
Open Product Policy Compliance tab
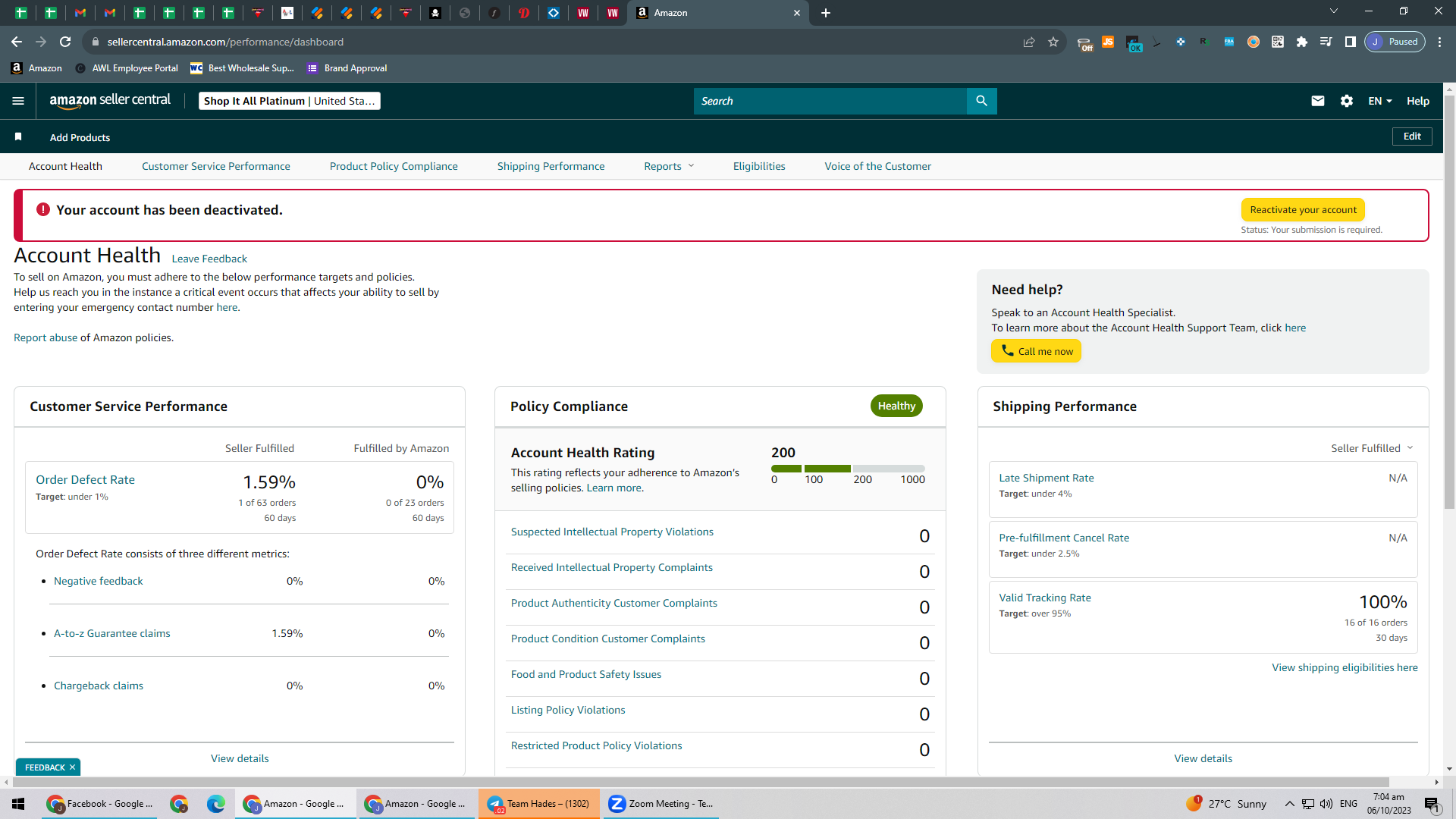(x=394, y=166)
